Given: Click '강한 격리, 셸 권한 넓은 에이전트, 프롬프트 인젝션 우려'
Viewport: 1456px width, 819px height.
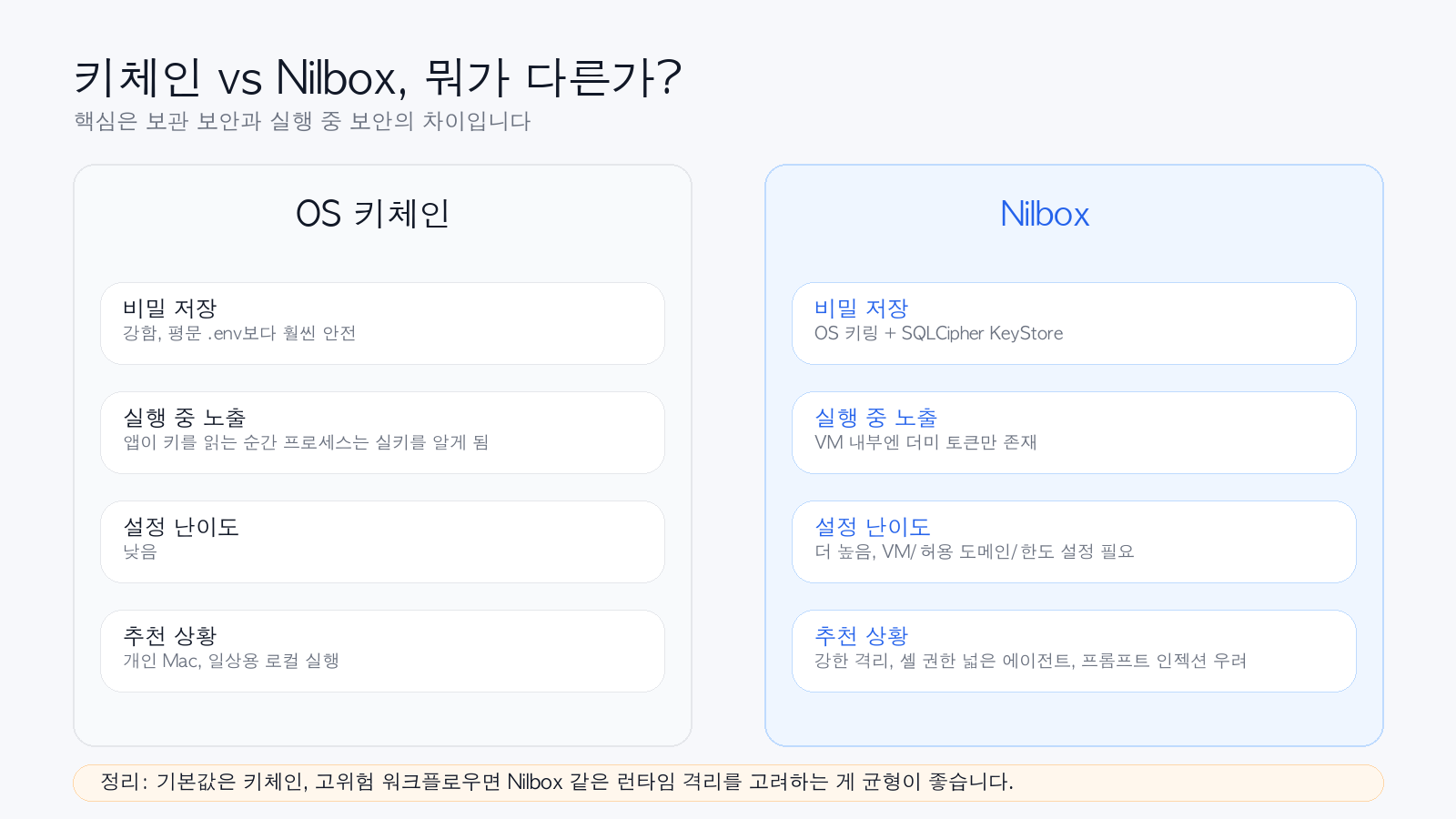Looking at the screenshot, I should pyautogui.click(x=1030, y=661).
